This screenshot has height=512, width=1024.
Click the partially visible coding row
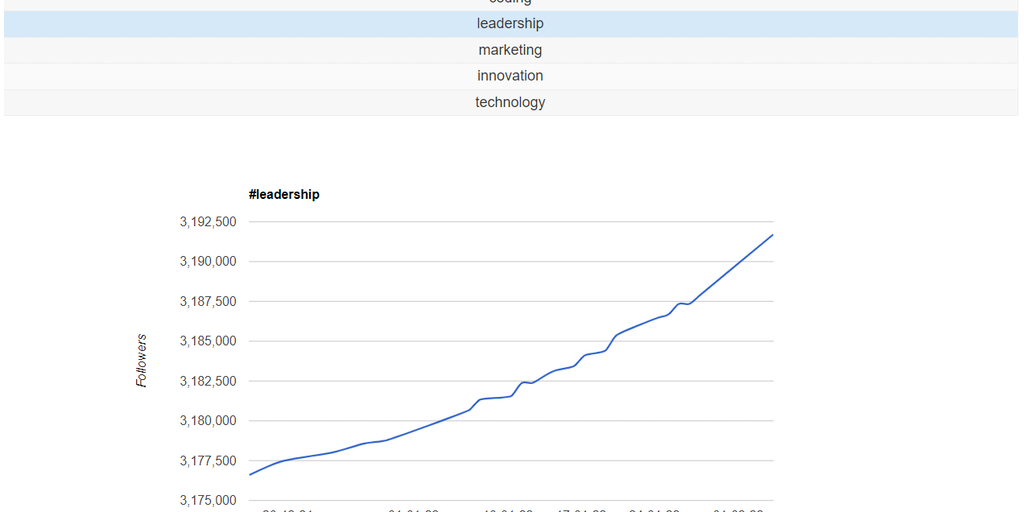[510, 4]
